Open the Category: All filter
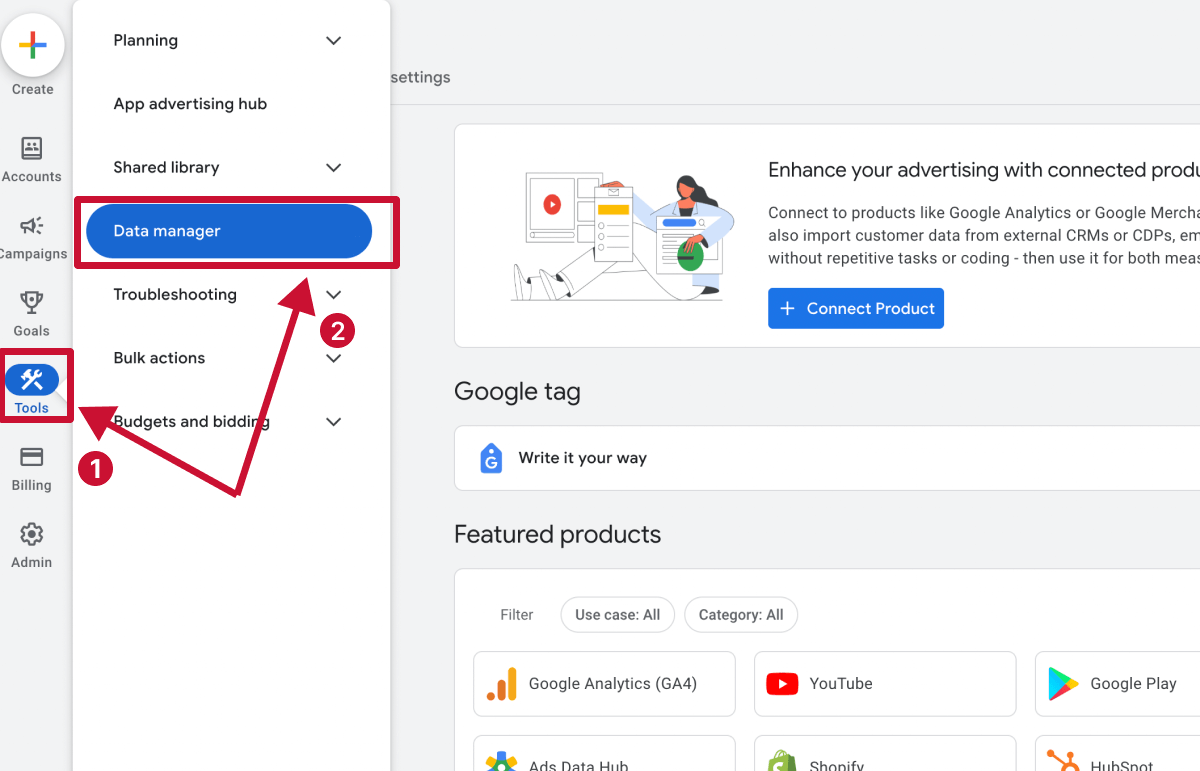1200x771 pixels. coord(741,615)
